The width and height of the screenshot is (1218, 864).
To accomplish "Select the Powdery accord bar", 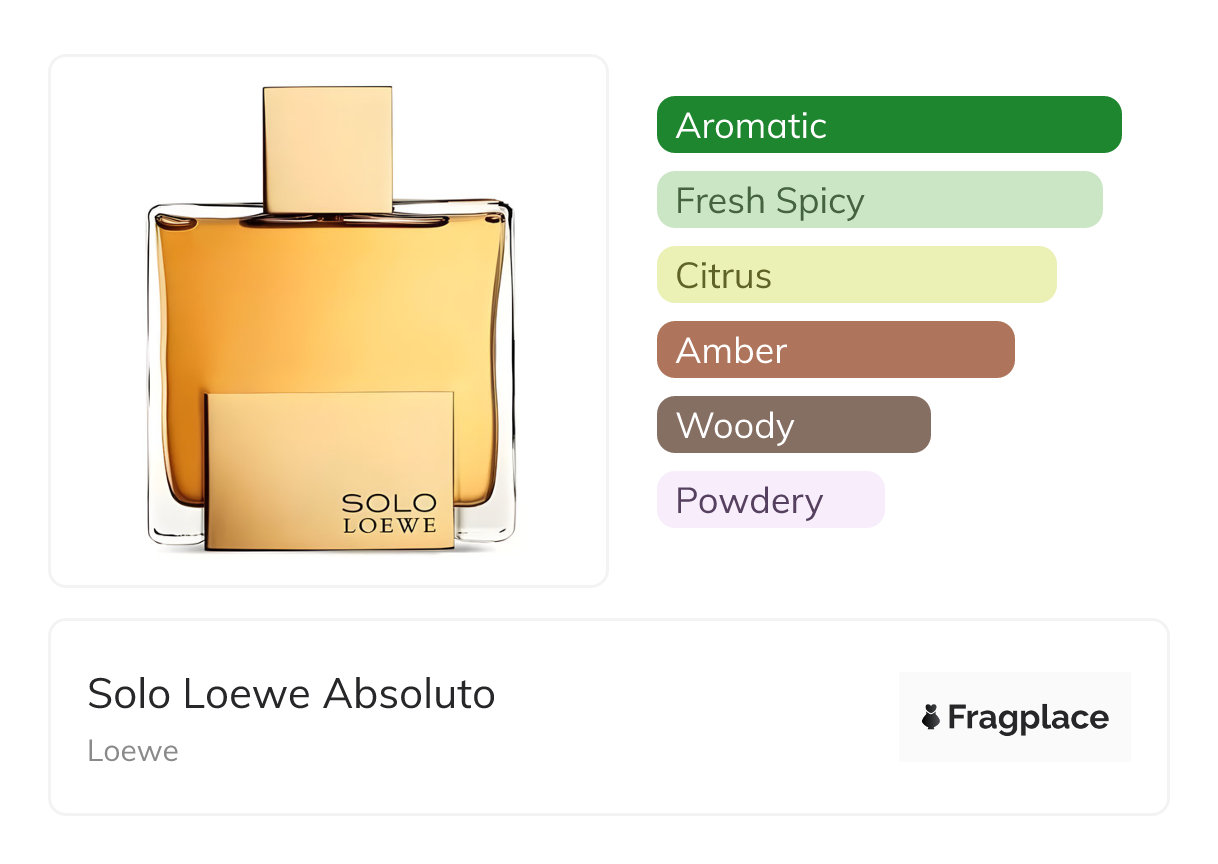I will point(770,500).
